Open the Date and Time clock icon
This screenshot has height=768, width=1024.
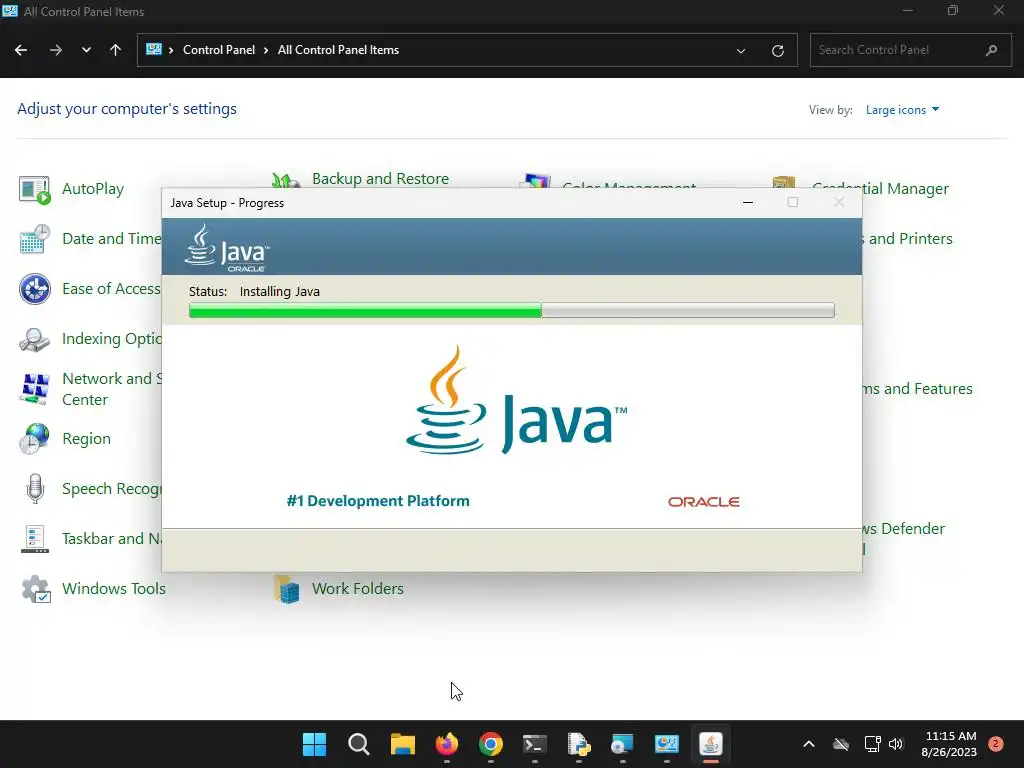35,239
